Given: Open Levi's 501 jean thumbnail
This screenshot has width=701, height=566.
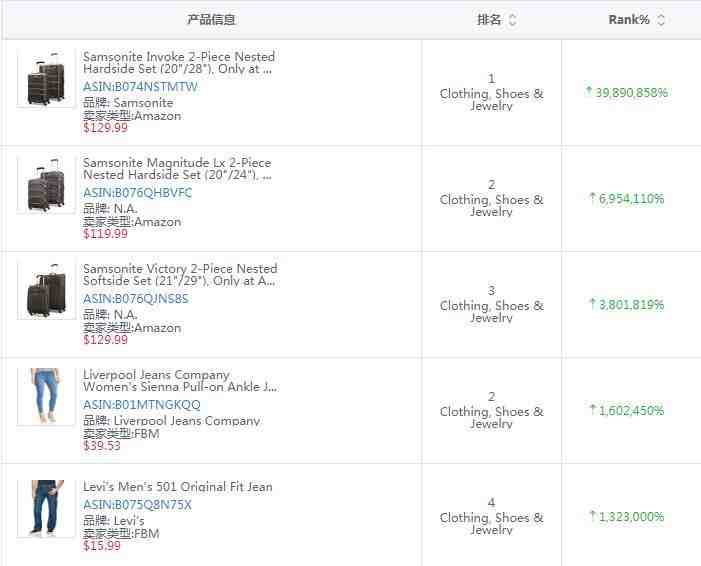Looking at the screenshot, I should (46, 508).
